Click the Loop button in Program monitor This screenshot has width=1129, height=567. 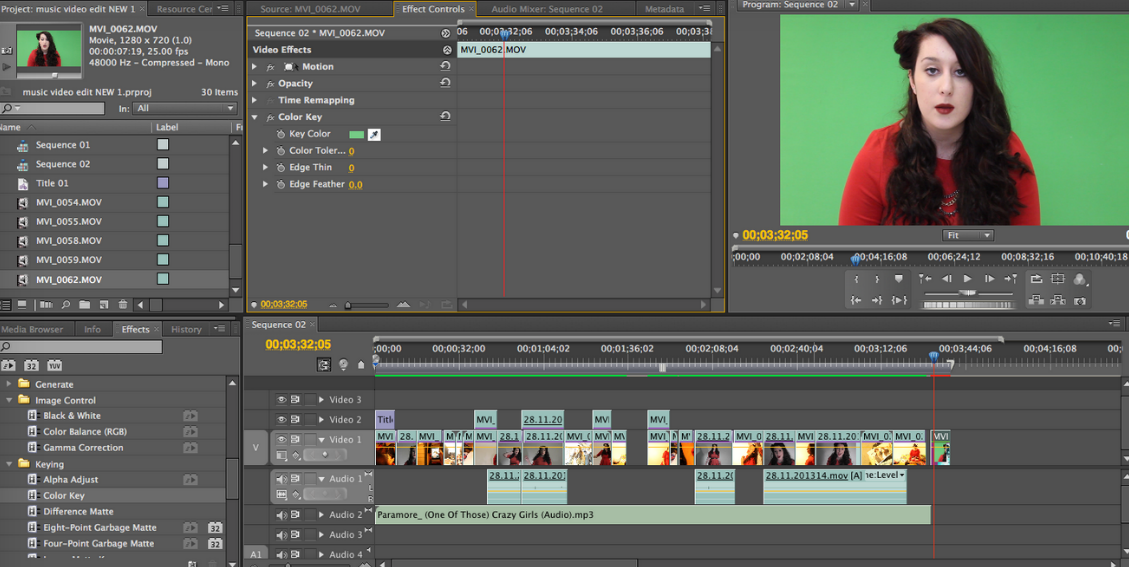coord(1036,279)
